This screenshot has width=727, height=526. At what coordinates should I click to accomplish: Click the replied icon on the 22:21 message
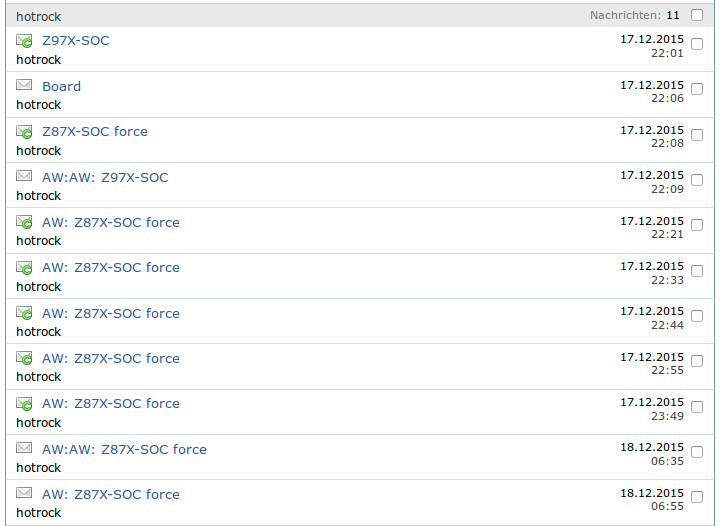click(x=24, y=222)
